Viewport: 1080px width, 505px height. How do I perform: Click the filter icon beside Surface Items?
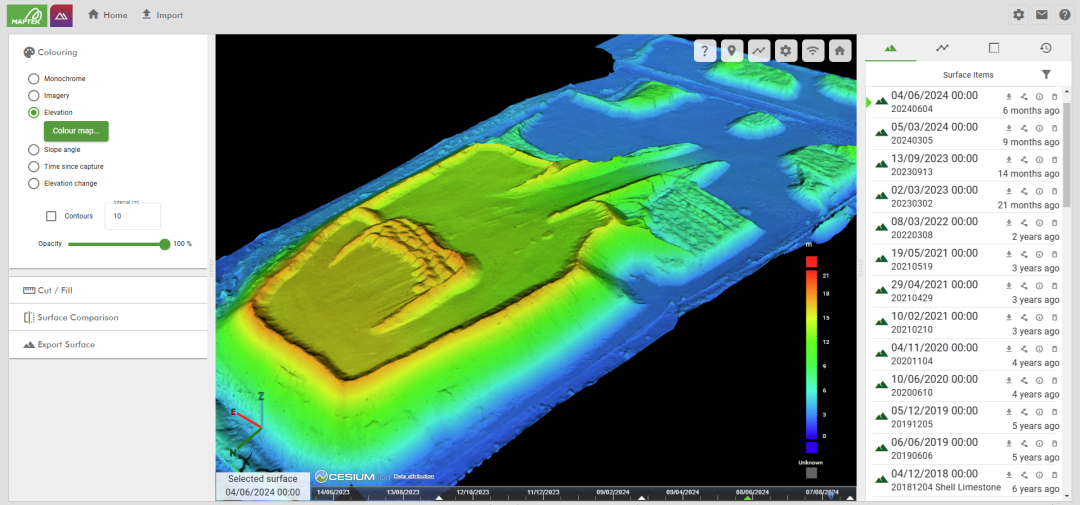click(x=1046, y=74)
